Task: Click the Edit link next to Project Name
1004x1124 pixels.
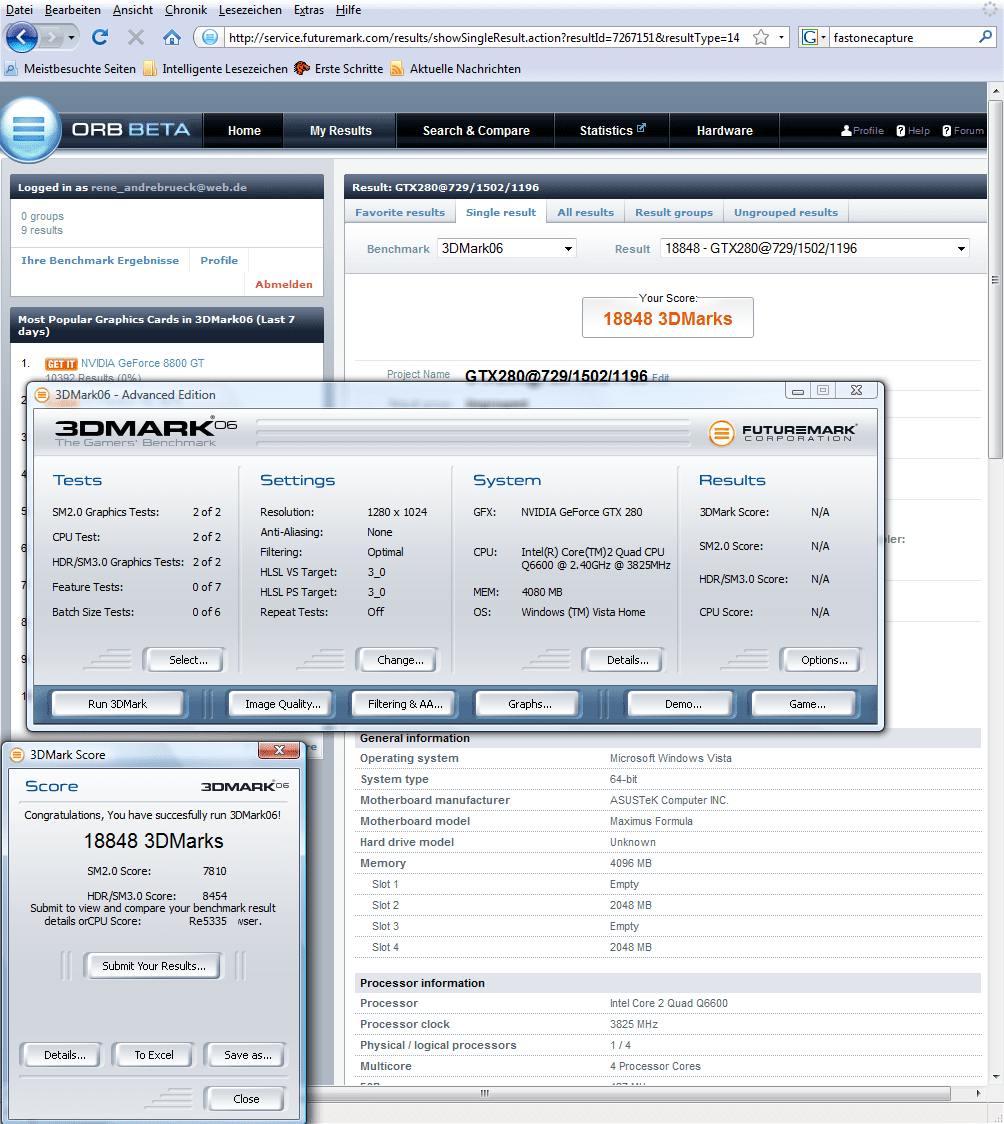Action: [660, 378]
